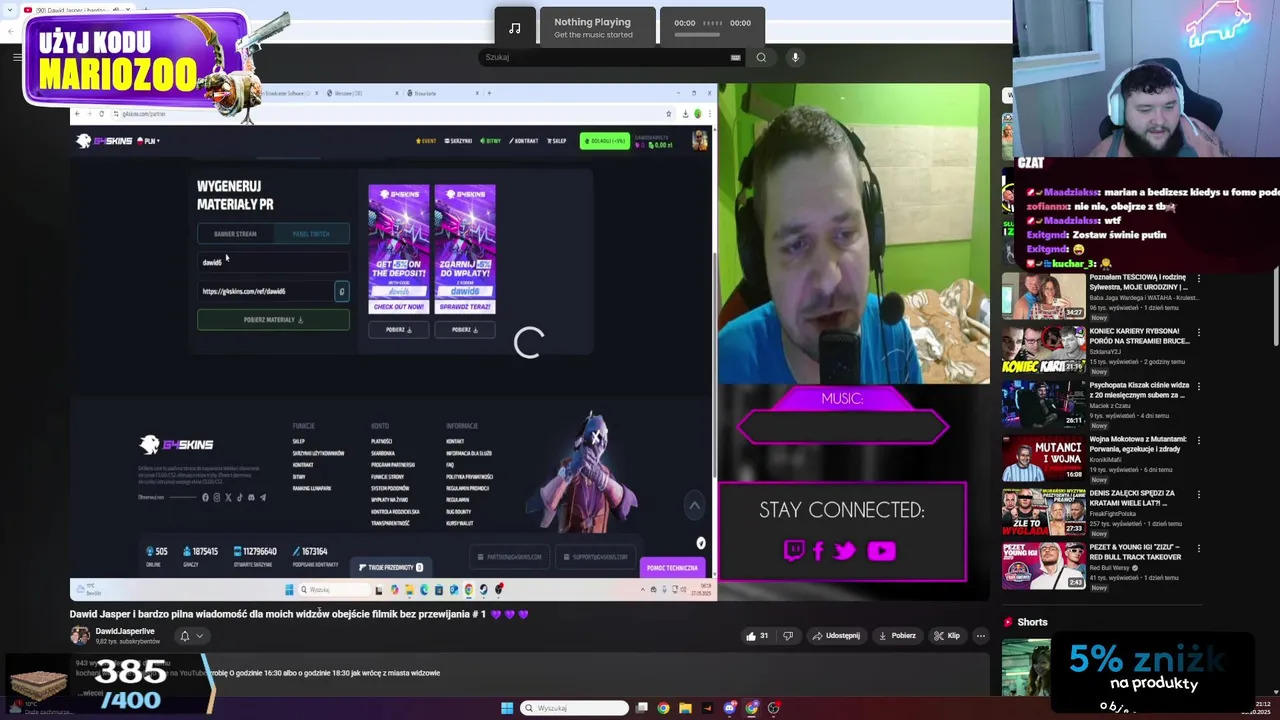Open menu for 'Poznałem teściową' video
This screenshot has width=1280, height=720.
pyautogui.click(x=1198, y=279)
